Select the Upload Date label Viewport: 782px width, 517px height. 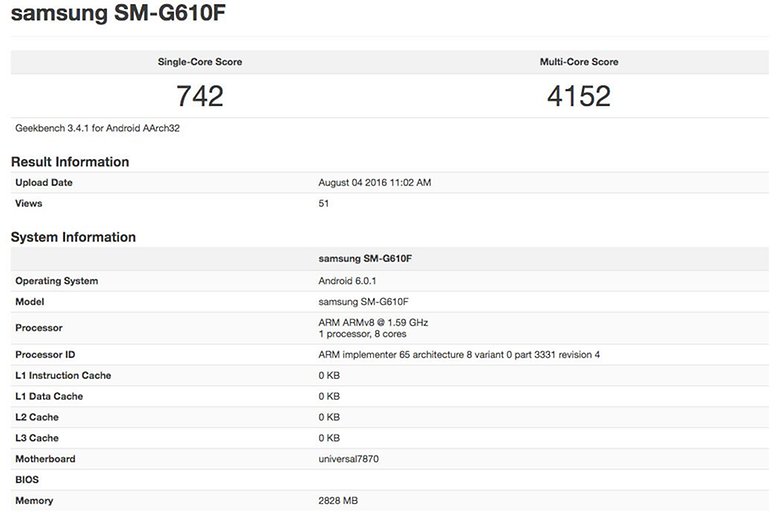pos(44,182)
